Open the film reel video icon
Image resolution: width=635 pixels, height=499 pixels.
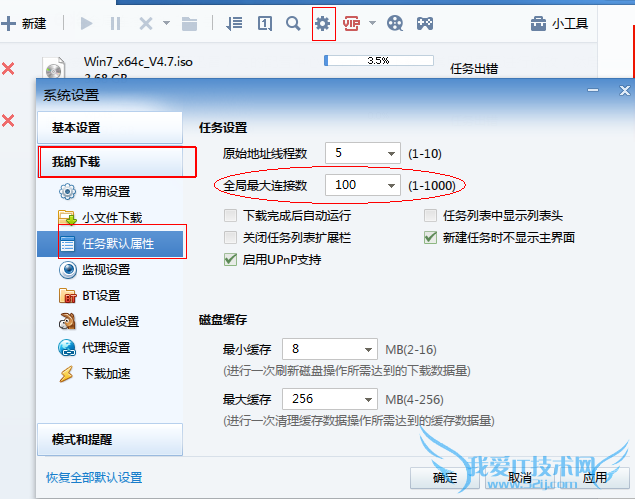coord(395,23)
